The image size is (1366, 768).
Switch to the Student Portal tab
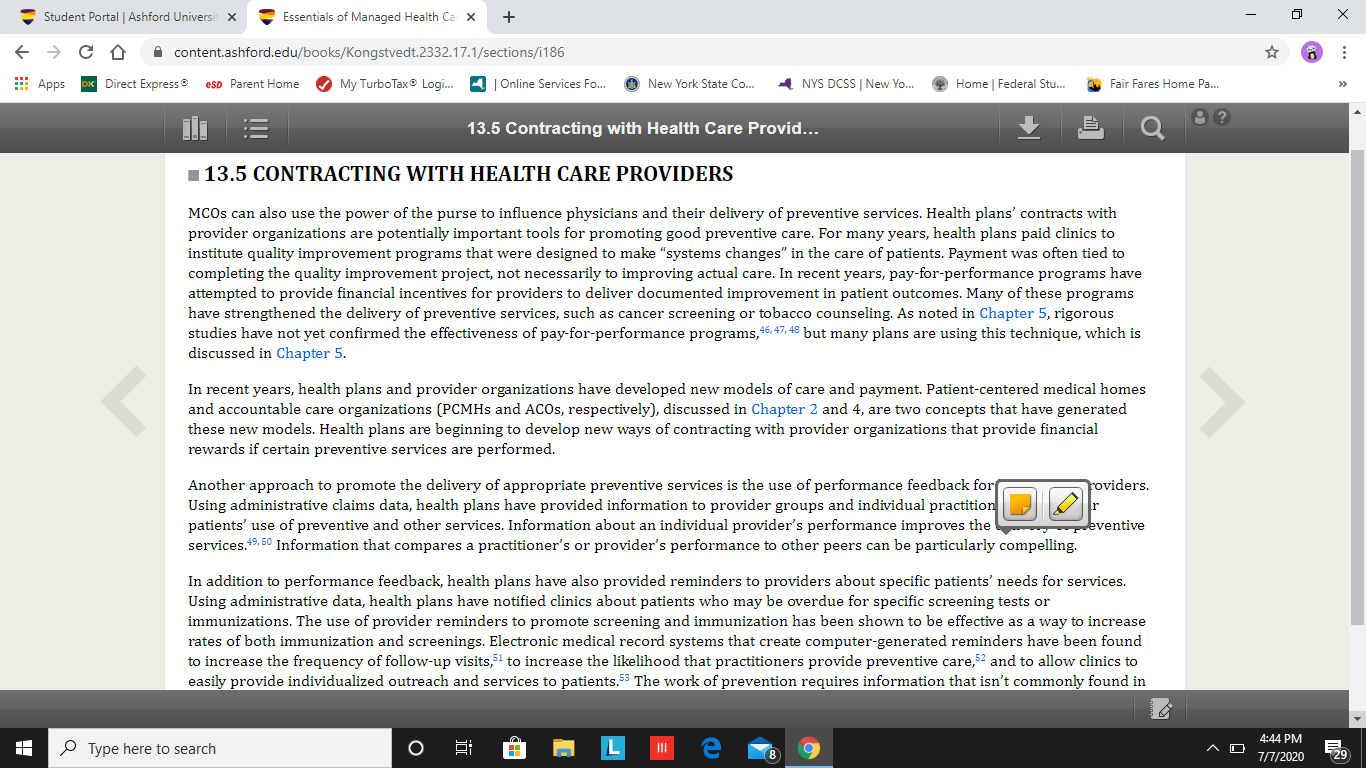pos(127,17)
